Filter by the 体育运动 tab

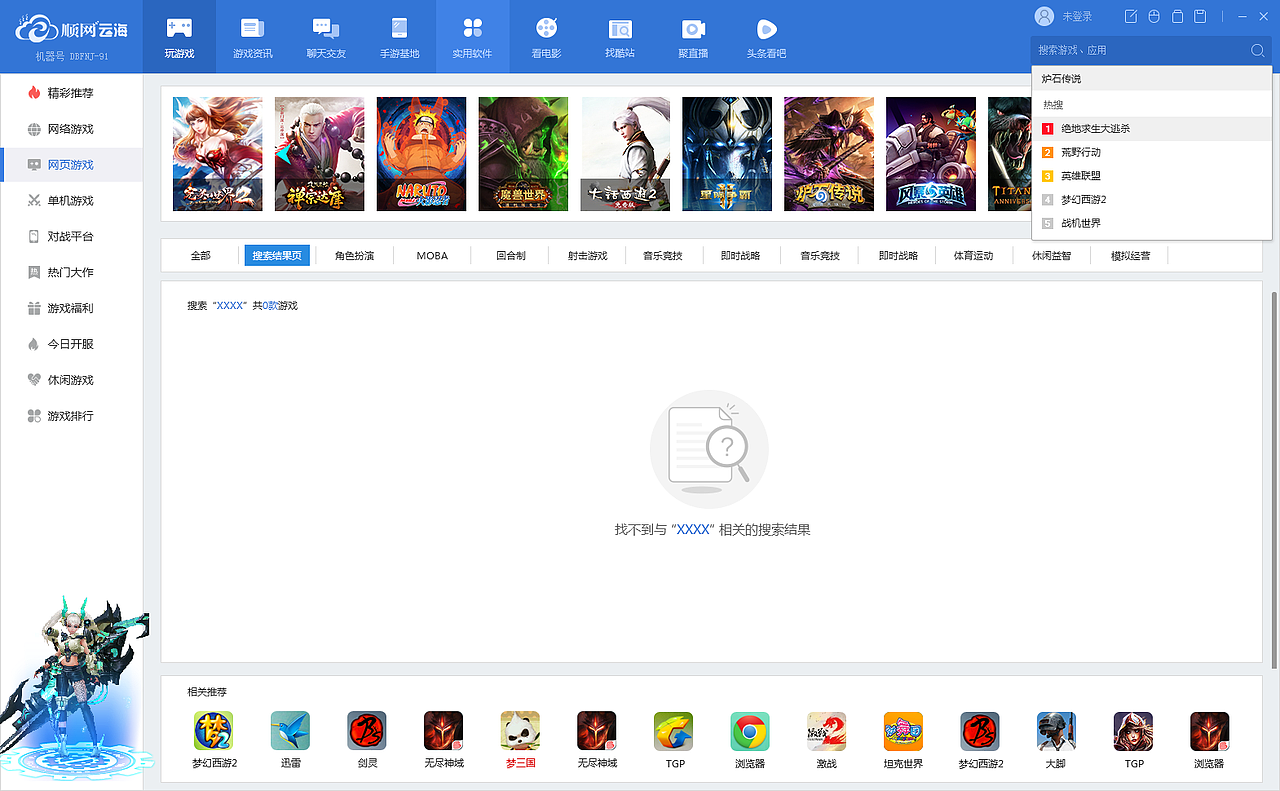pos(974,256)
